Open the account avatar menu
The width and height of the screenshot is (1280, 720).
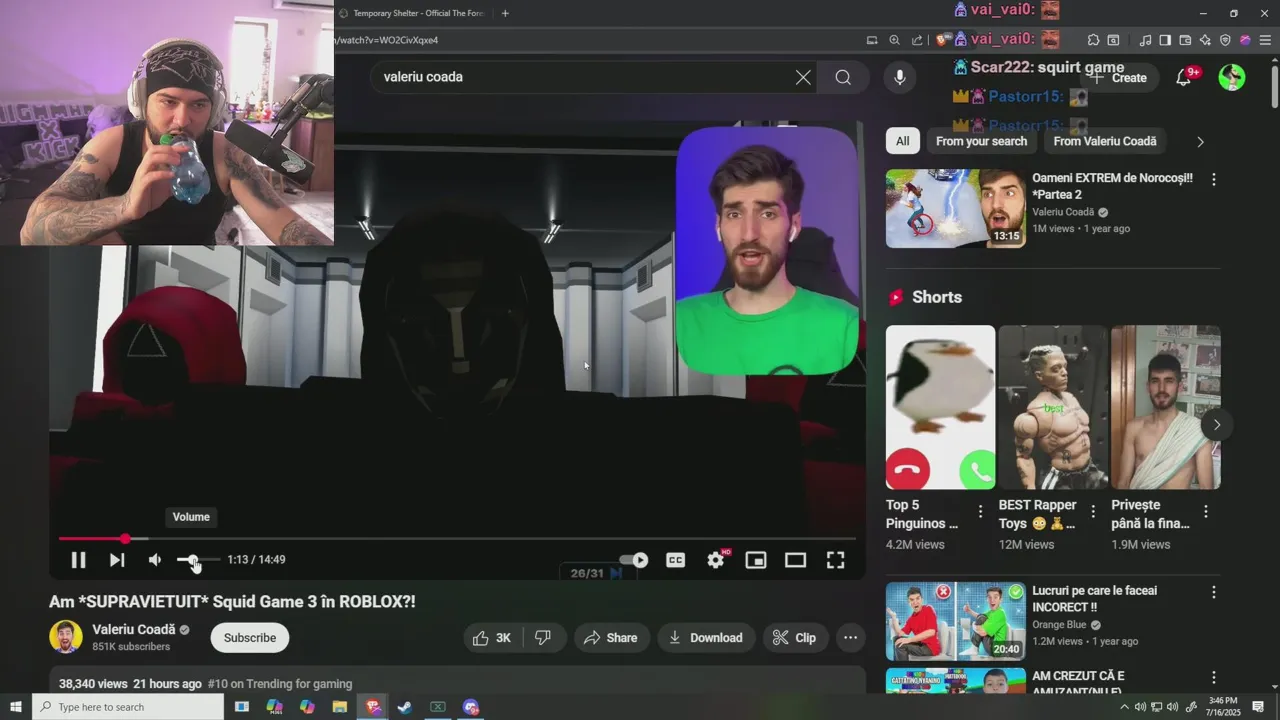coord(1232,77)
